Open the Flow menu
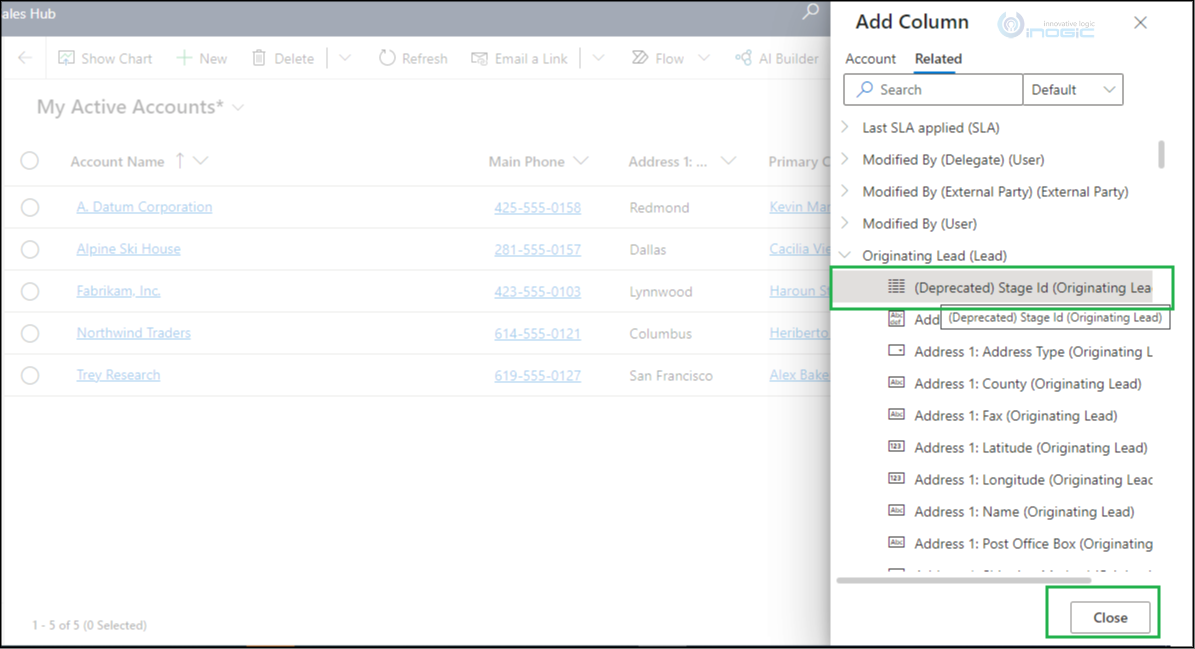The width and height of the screenshot is (1195, 649). click(x=658, y=58)
